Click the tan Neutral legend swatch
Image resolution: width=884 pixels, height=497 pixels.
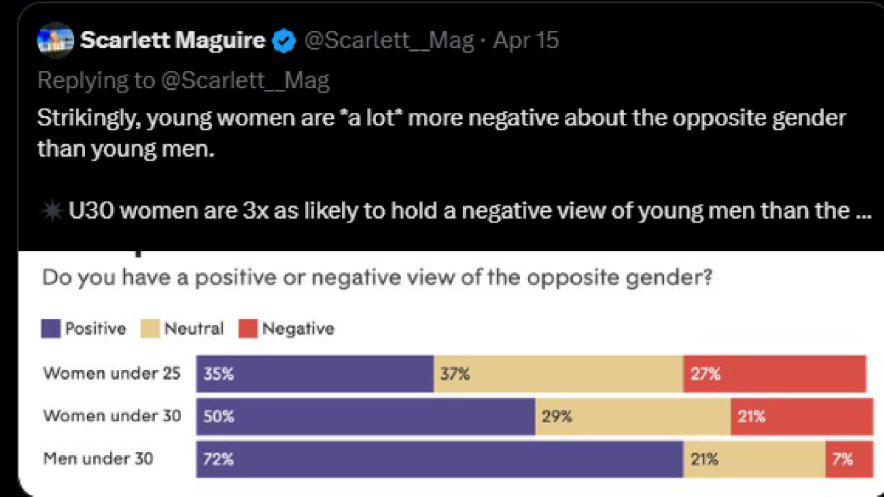point(150,329)
